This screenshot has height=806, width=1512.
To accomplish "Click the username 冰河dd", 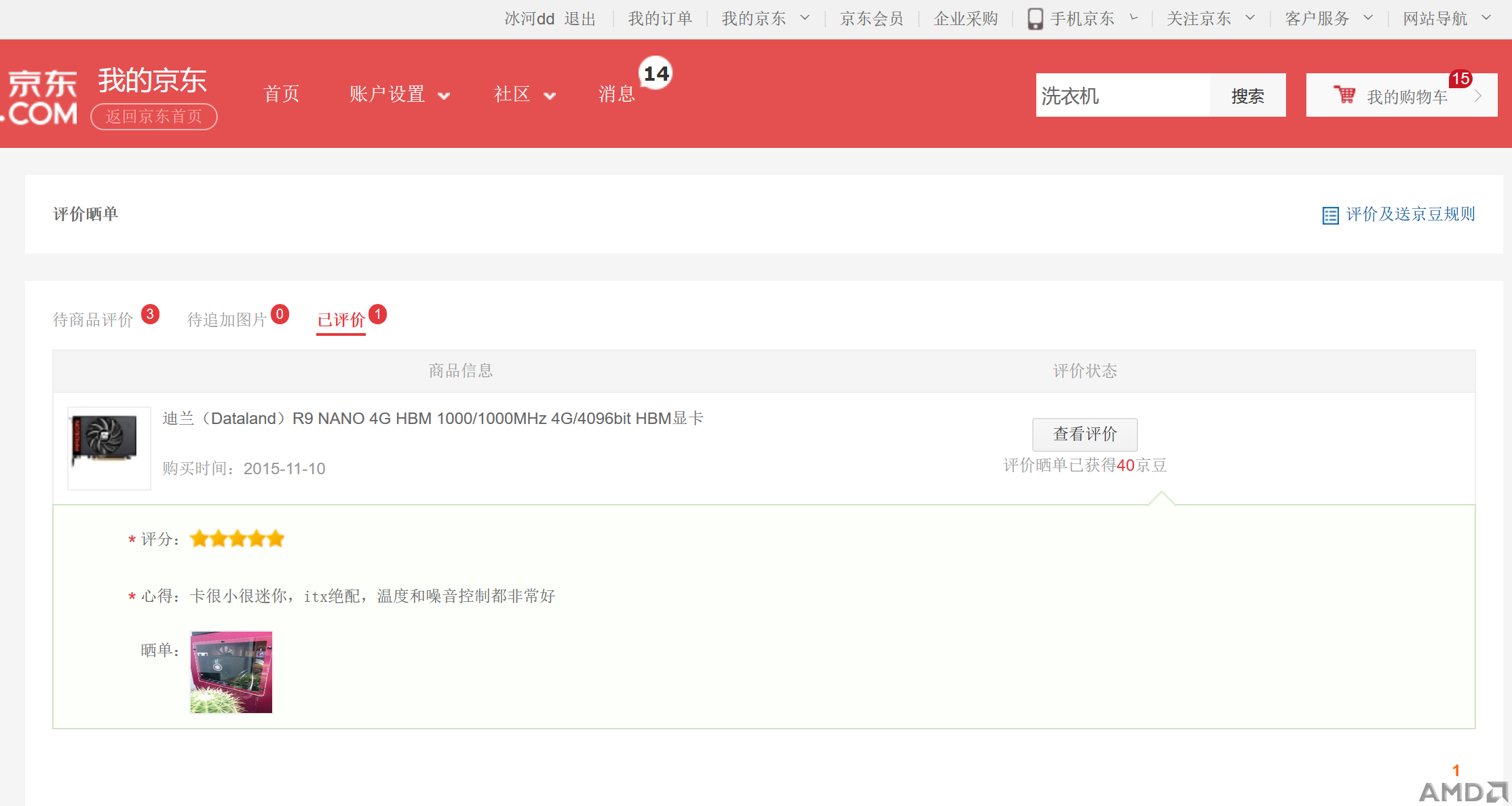I will point(529,19).
